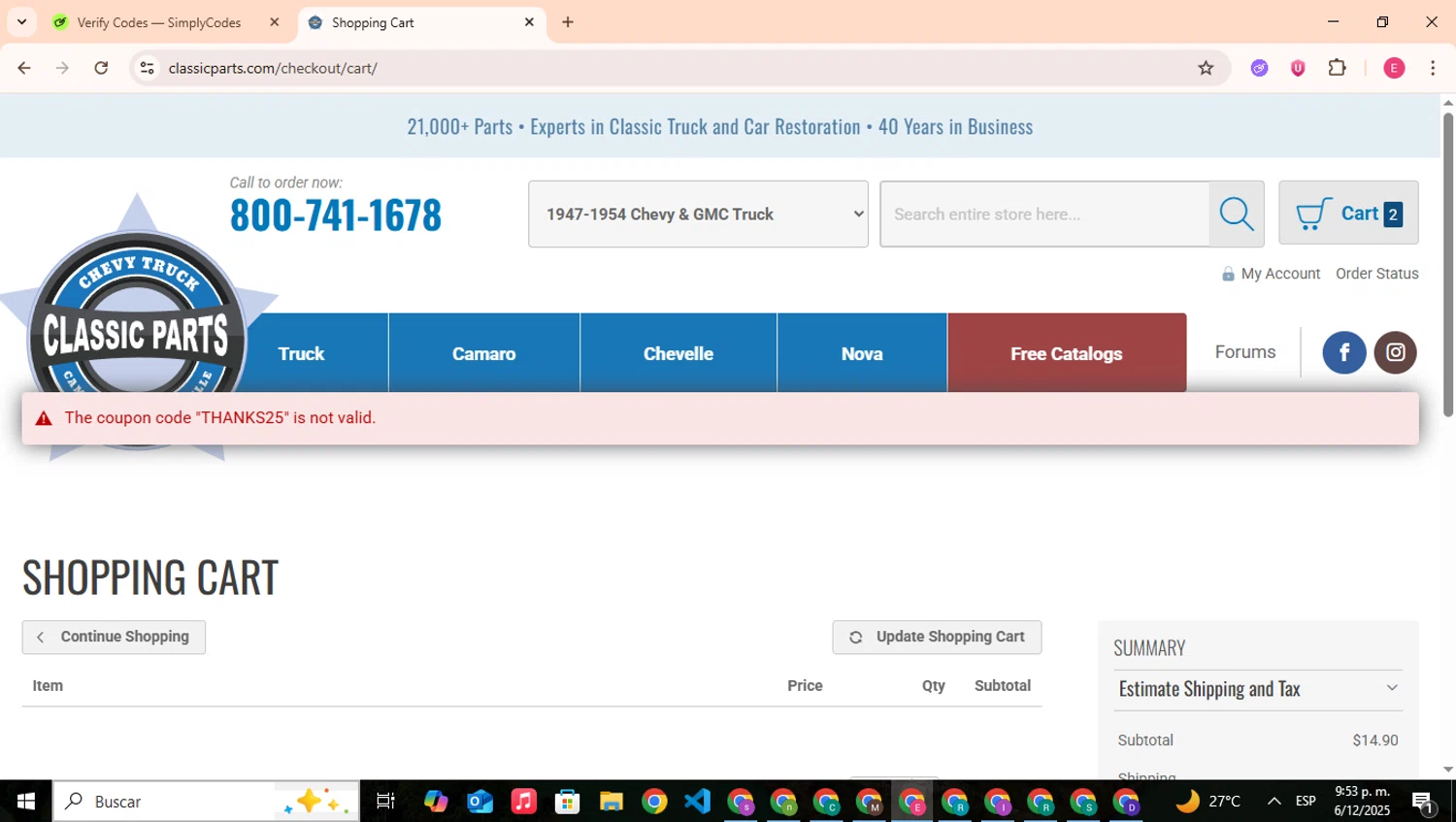Viewport: 1456px width, 822px height.
Task: Open the tab search dropdown arrow
Action: click(21, 22)
